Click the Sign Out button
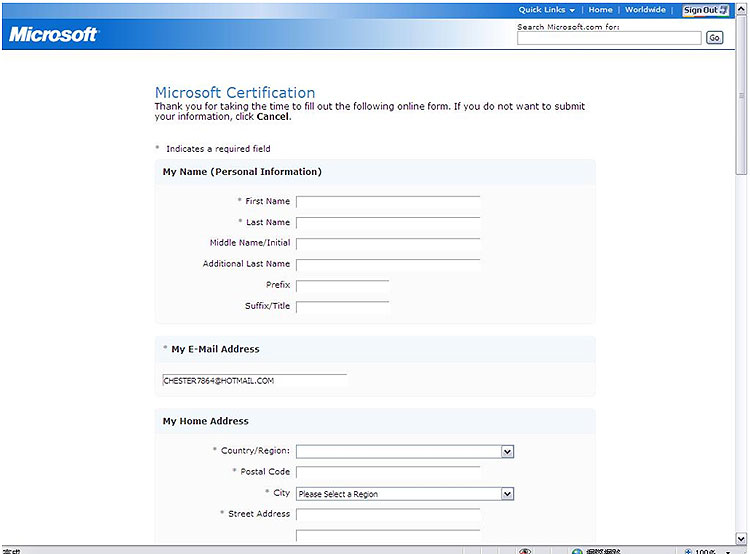The width and height of the screenshot is (750, 554). [706, 10]
